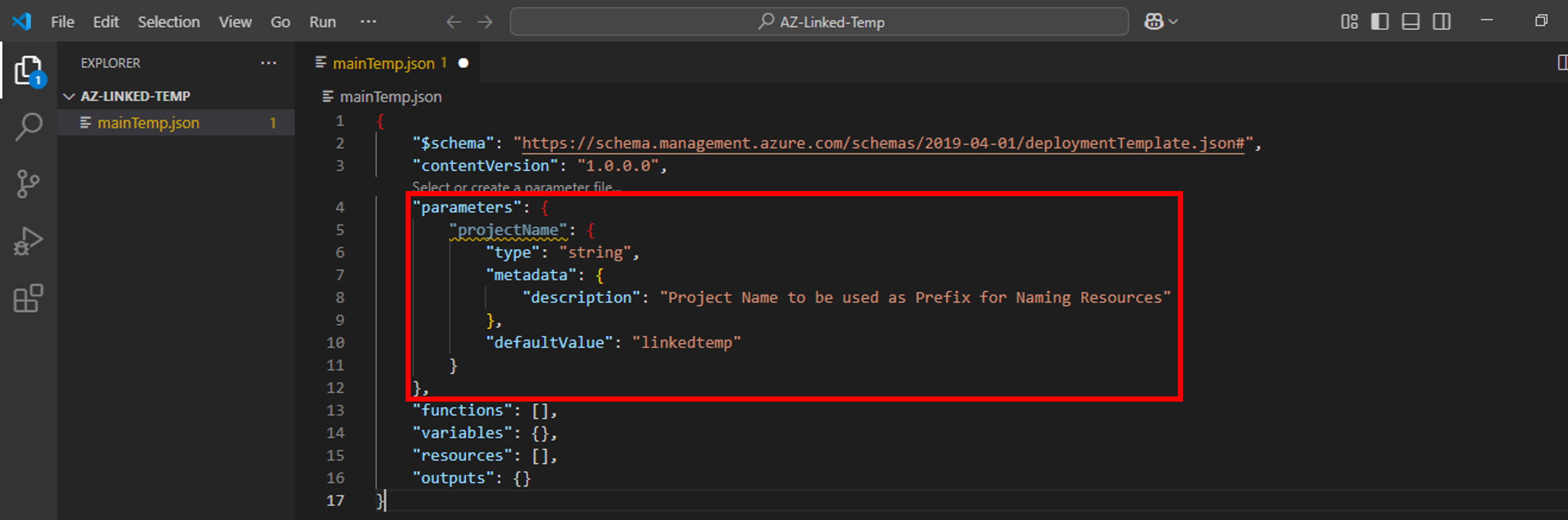Collapse the AZ-LINKED-TEMP folder
Image resolution: width=1568 pixels, height=520 pixels.
pos(69,96)
